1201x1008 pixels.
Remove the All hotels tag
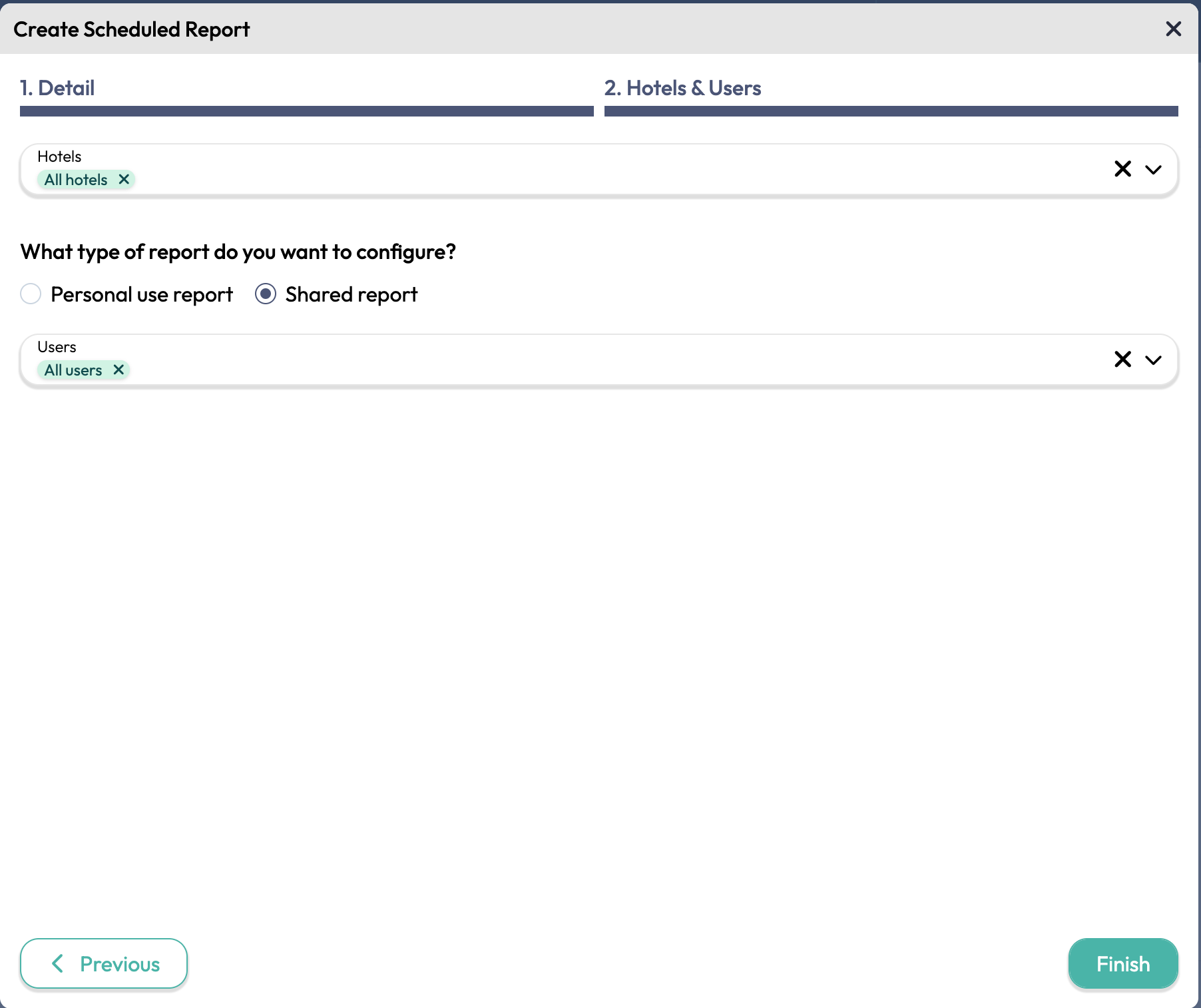124,179
